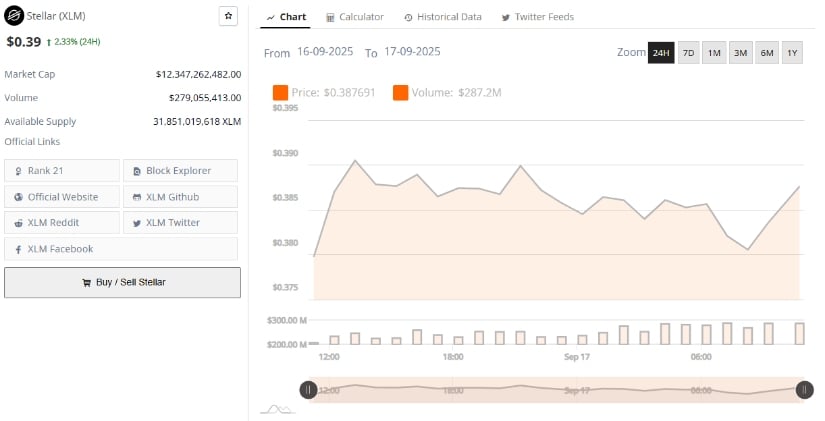Select the 1M zoom range

click(714, 52)
